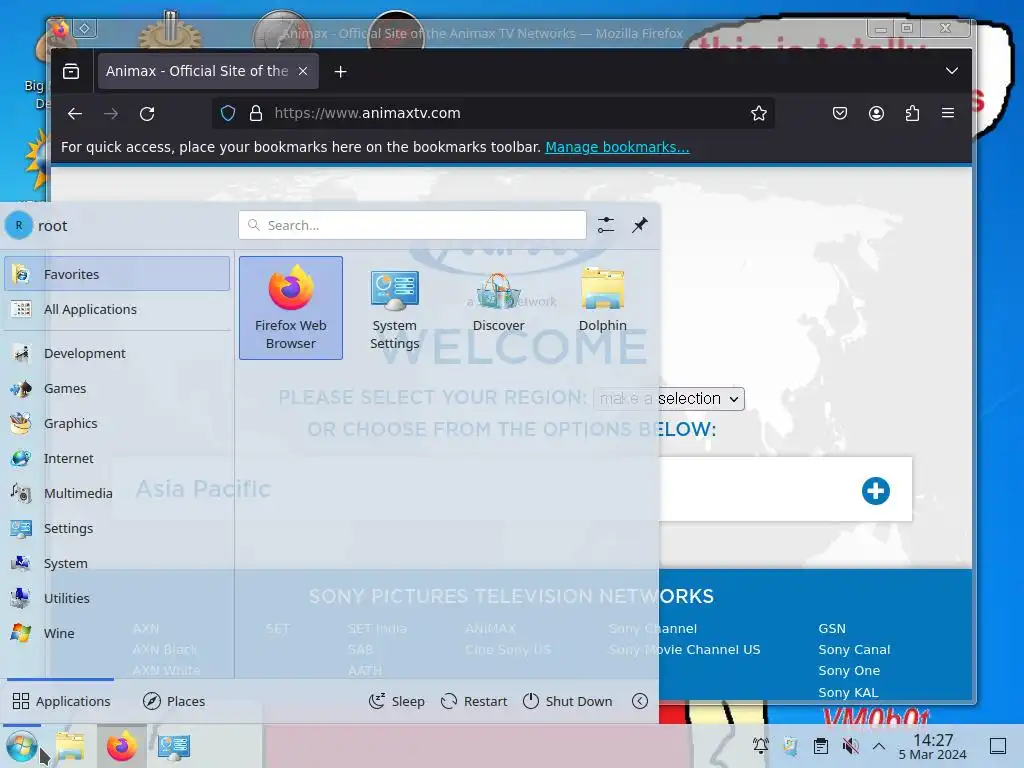This screenshot has height=768, width=1024.
Task: Open the Firefox account icon
Action: [x=876, y=114]
